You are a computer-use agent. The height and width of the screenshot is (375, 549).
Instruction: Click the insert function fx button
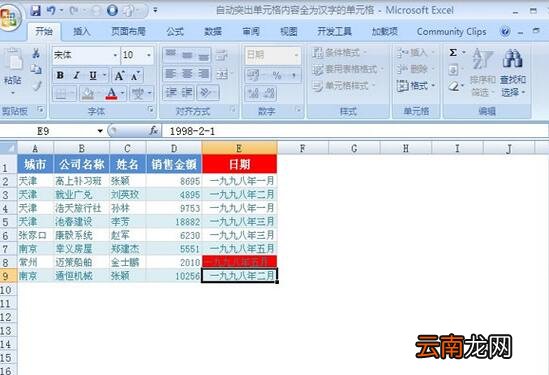(x=153, y=131)
